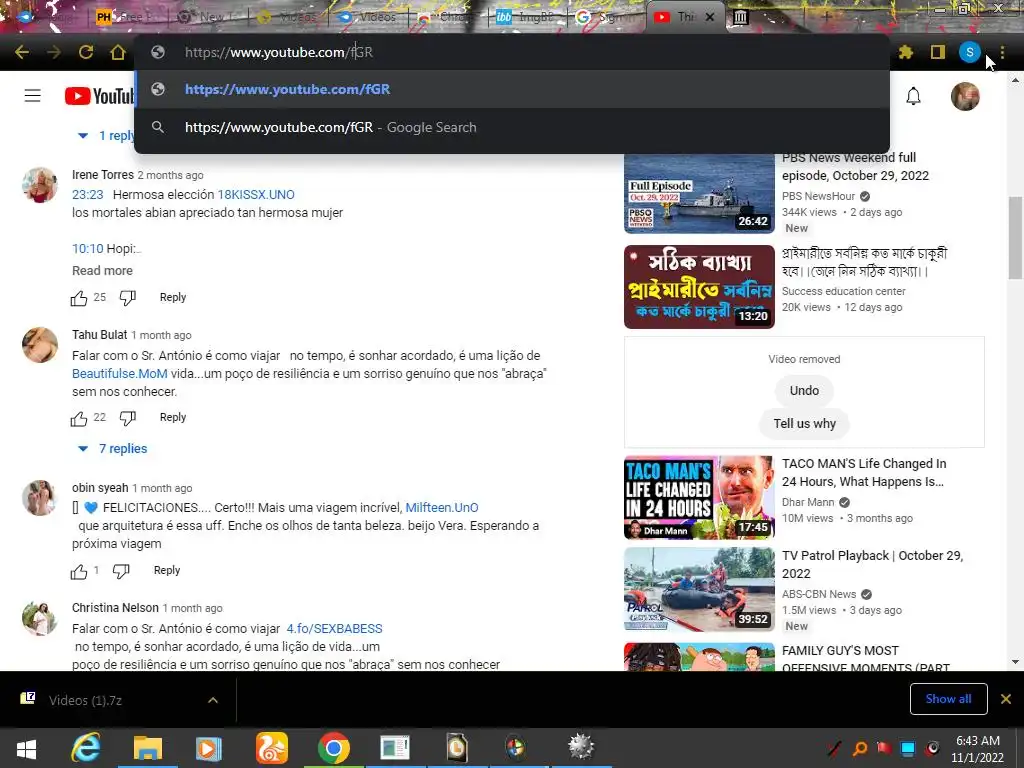Open UC Browser from the taskbar
Screen dimensions: 1024x768
pyautogui.click(x=272, y=748)
